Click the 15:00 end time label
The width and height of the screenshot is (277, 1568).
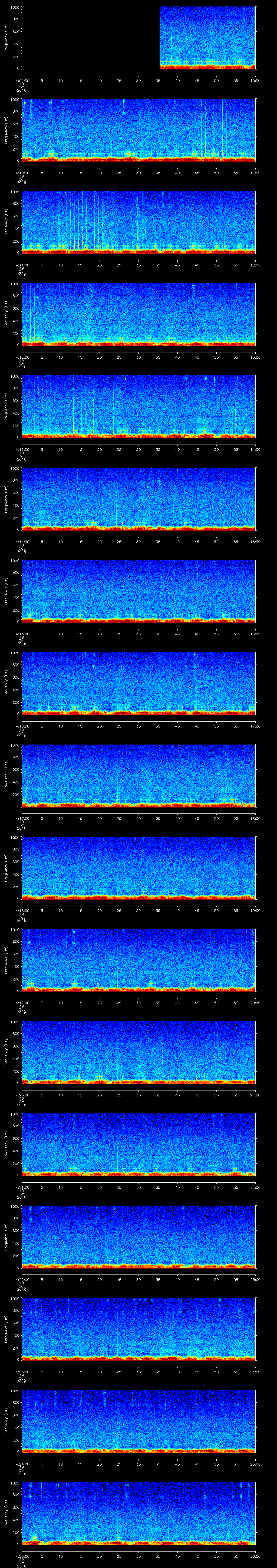coord(255,542)
